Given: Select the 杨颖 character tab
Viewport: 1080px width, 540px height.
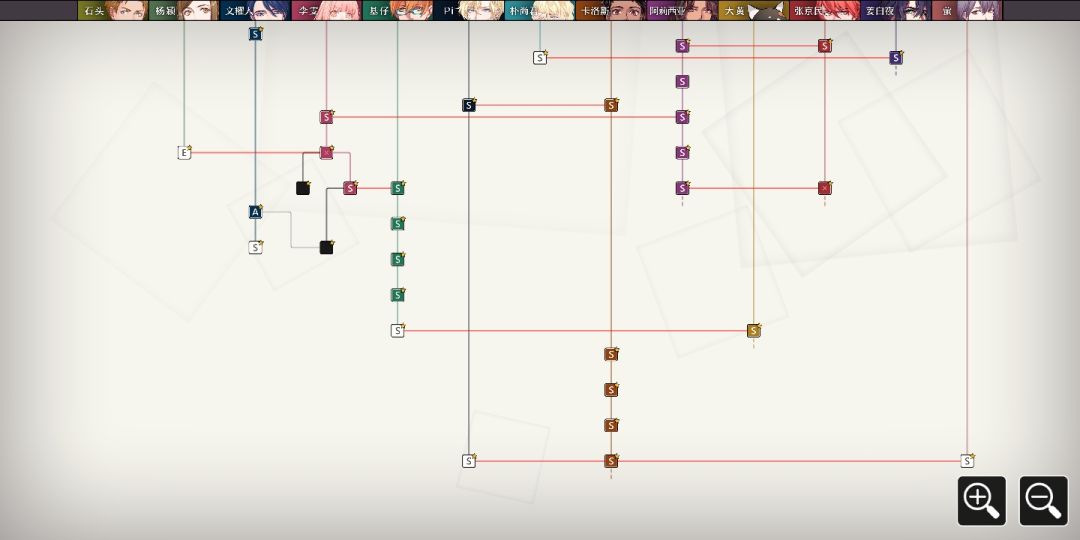Looking at the screenshot, I should pyautogui.click(x=184, y=10).
